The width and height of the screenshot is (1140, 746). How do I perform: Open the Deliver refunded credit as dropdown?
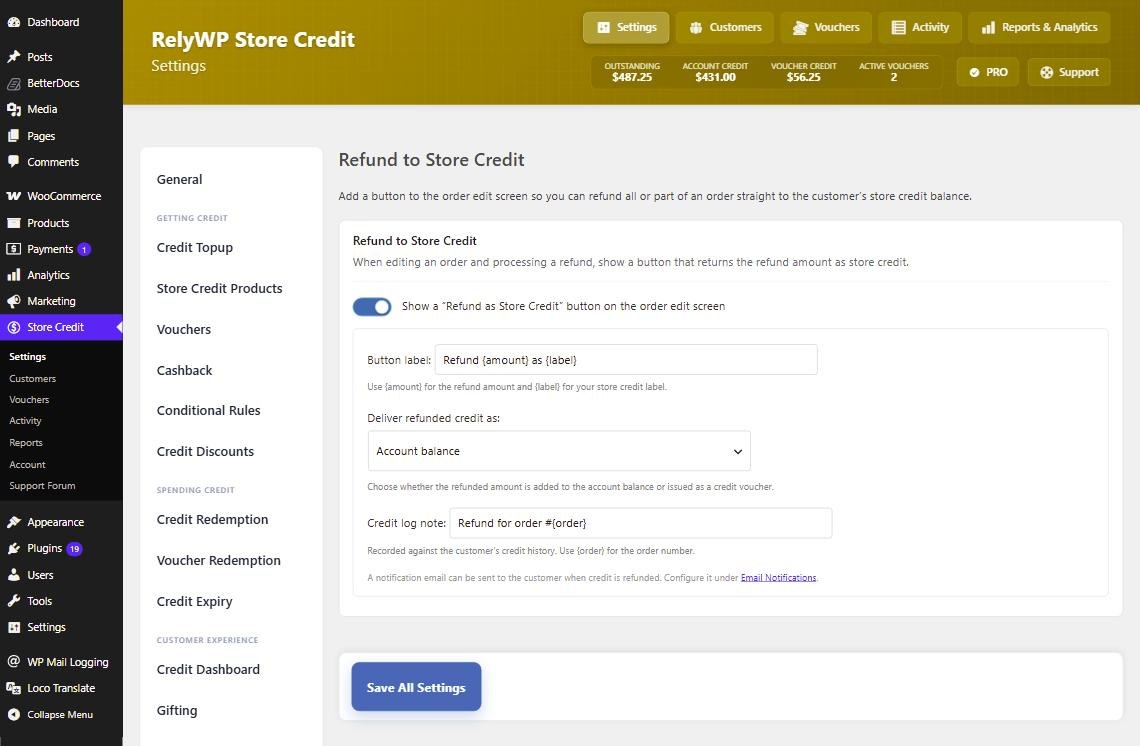(x=559, y=451)
